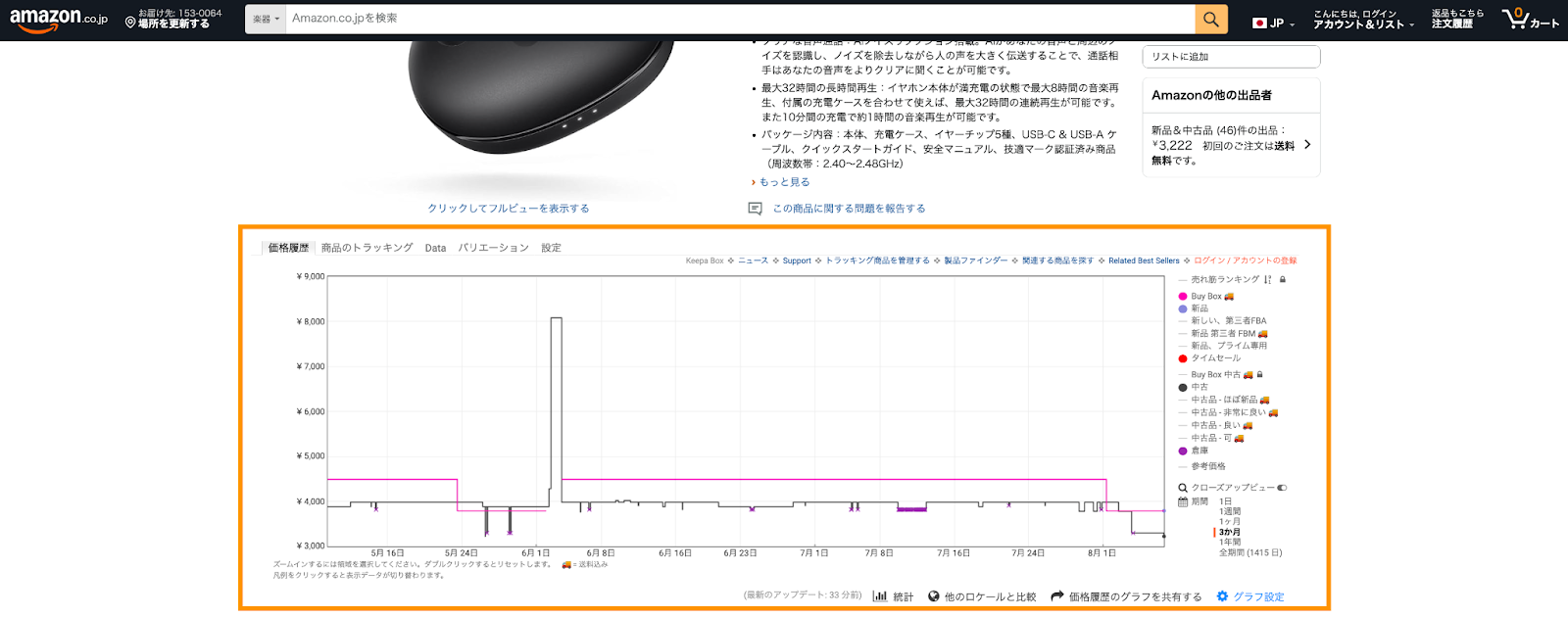The height and width of the screenshot is (617, 1568).
Task: Select the 1ヶ月 time range
Action: click(1230, 522)
